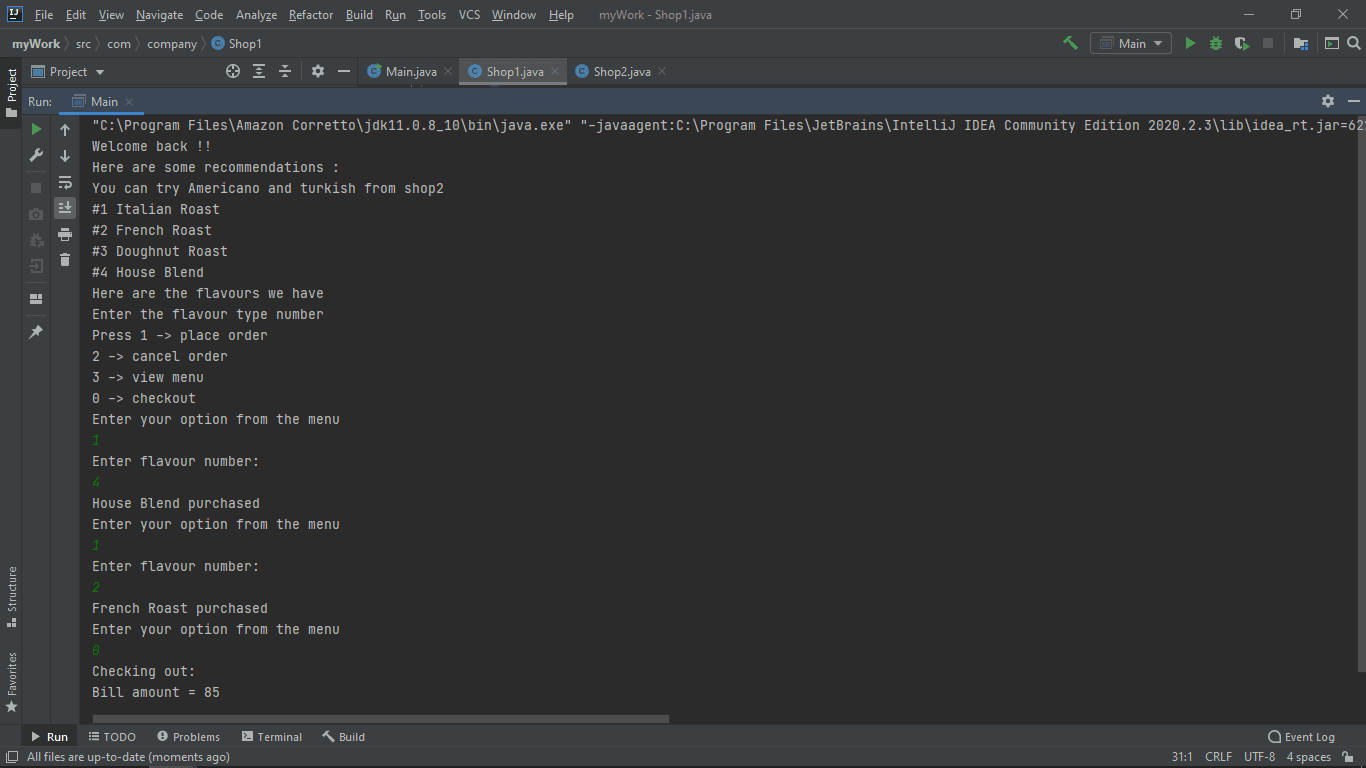Select opened file with crosshair locate icon
The width and height of the screenshot is (1366, 768).
233,71
